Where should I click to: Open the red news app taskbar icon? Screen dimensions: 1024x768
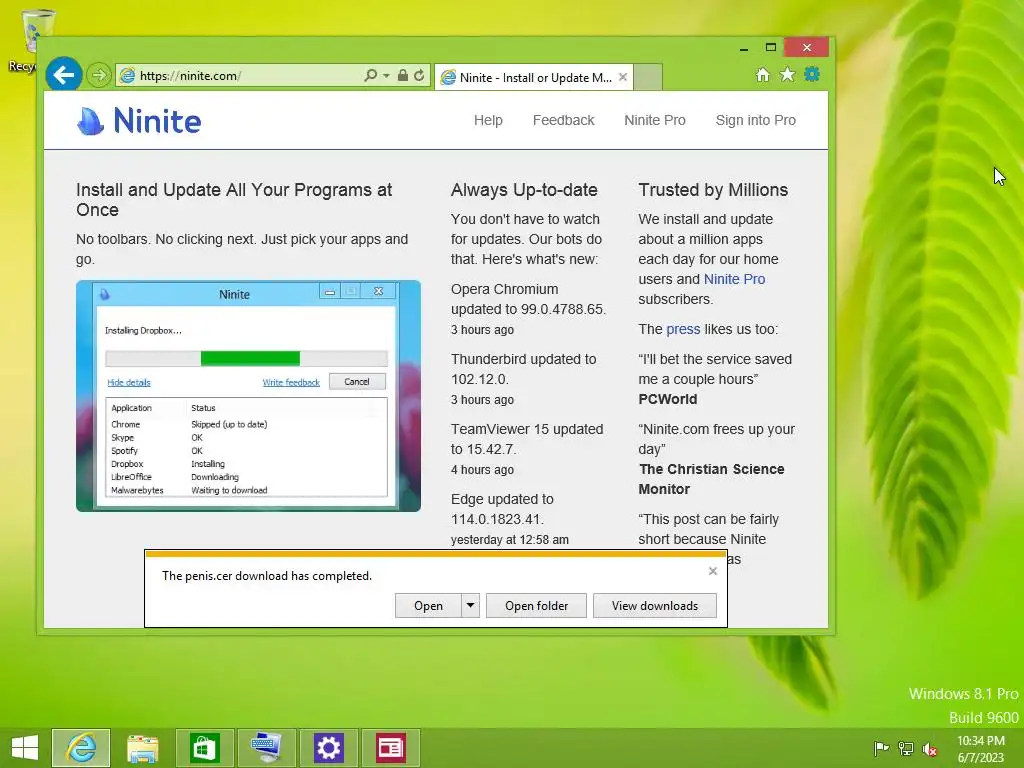391,748
